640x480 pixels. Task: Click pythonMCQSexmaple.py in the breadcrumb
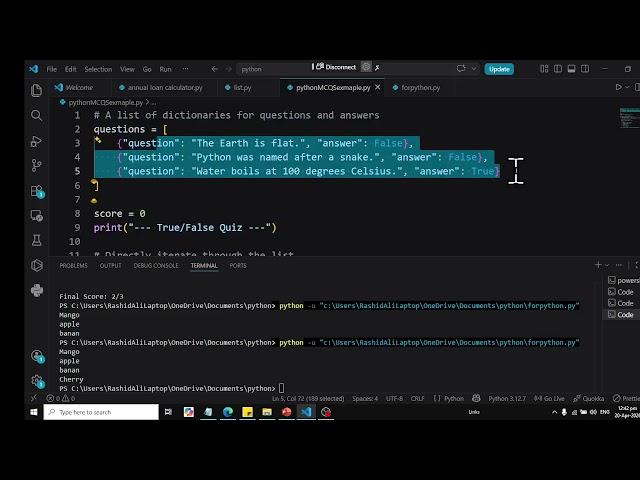106,102
